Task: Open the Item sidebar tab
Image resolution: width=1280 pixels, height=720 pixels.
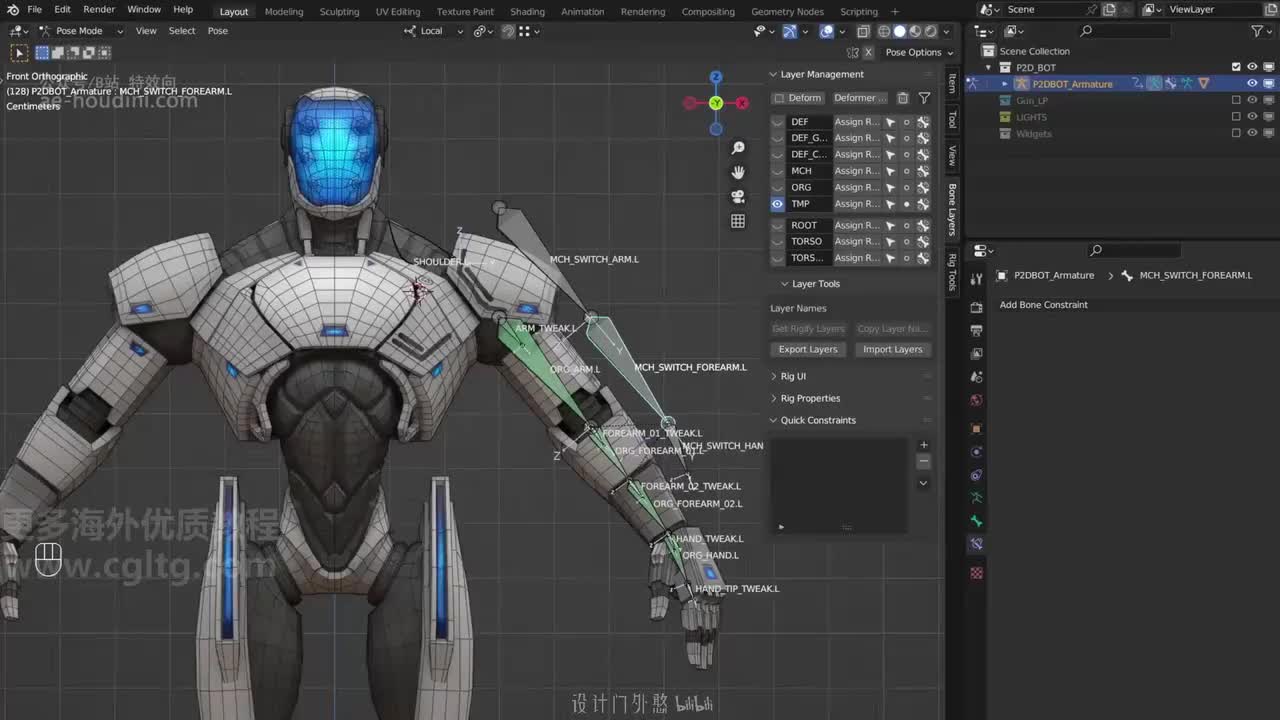Action: pos(952,83)
